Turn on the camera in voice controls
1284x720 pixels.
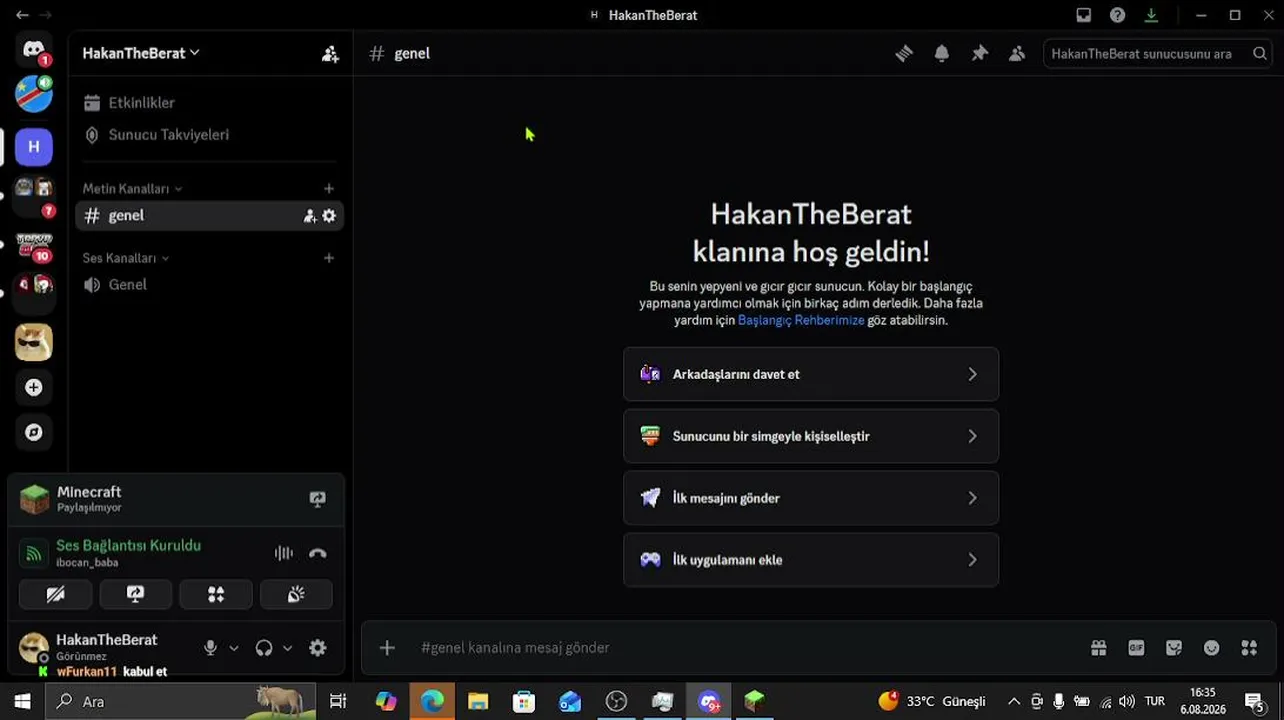pyautogui.click(x=56, y=594)
